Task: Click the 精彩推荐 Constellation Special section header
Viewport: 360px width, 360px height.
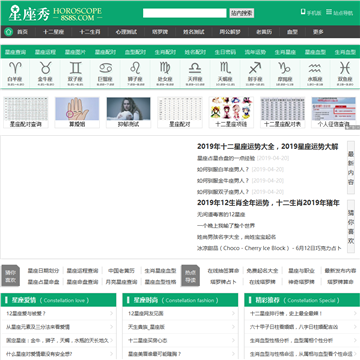Action: click(x=302, y=300)
